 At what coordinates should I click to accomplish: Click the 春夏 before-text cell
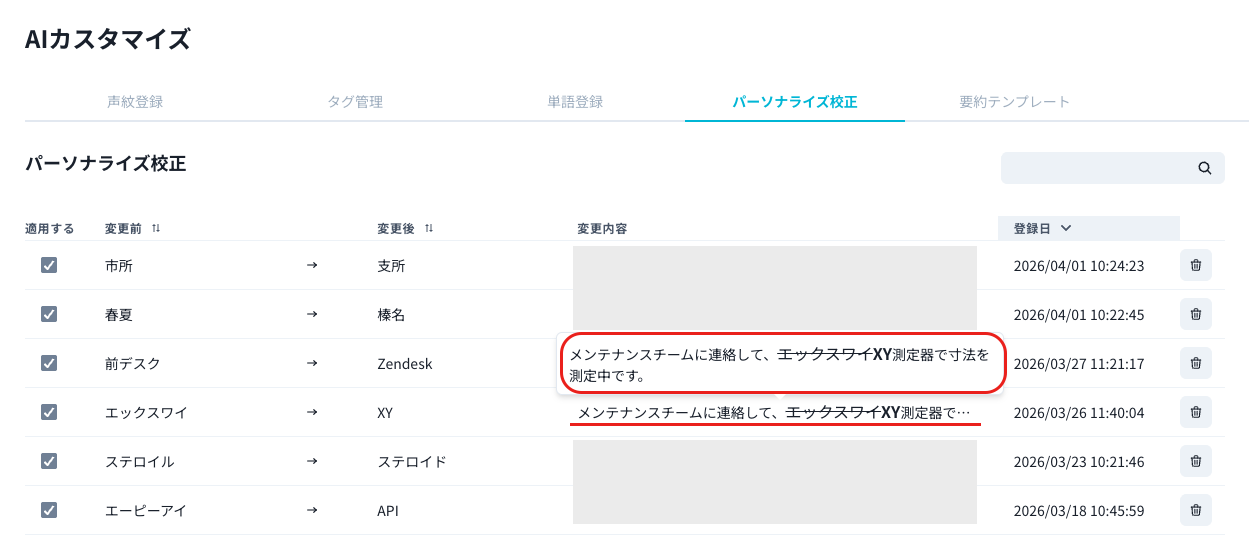[x=119, y=314]
